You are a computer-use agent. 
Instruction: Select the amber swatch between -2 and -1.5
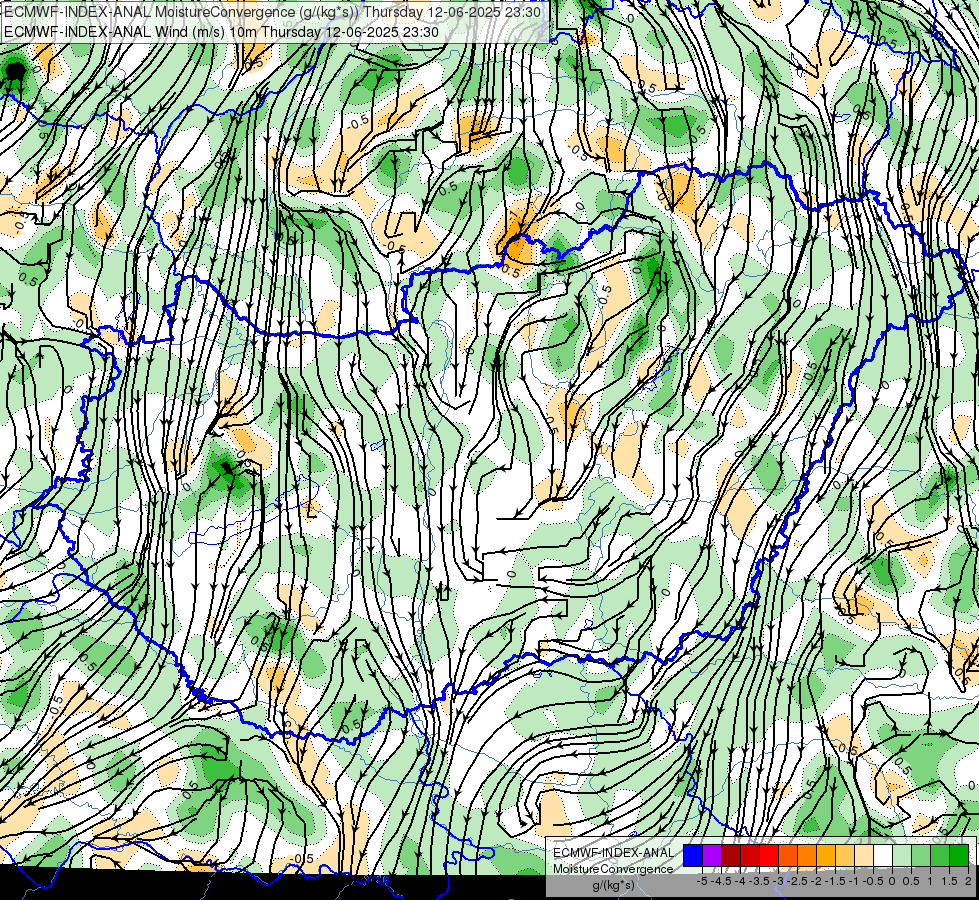click(826, 855)
